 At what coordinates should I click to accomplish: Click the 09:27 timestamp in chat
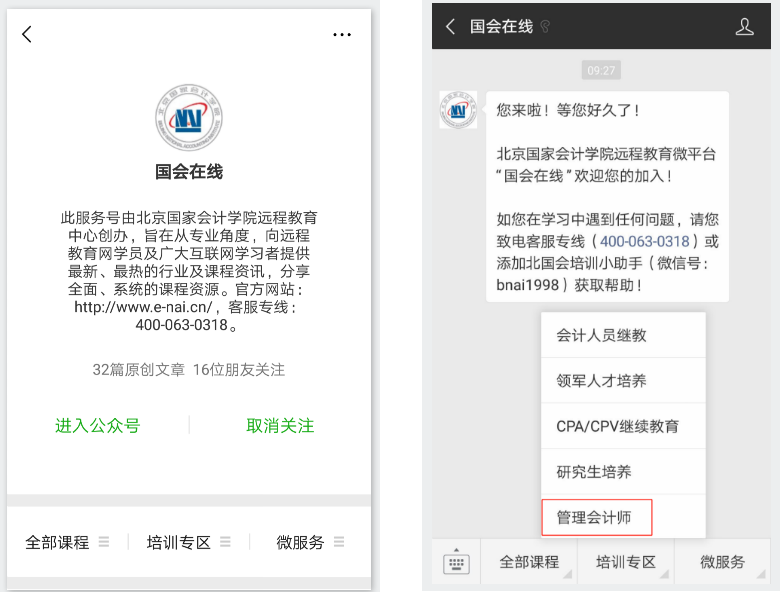[601, 70]
